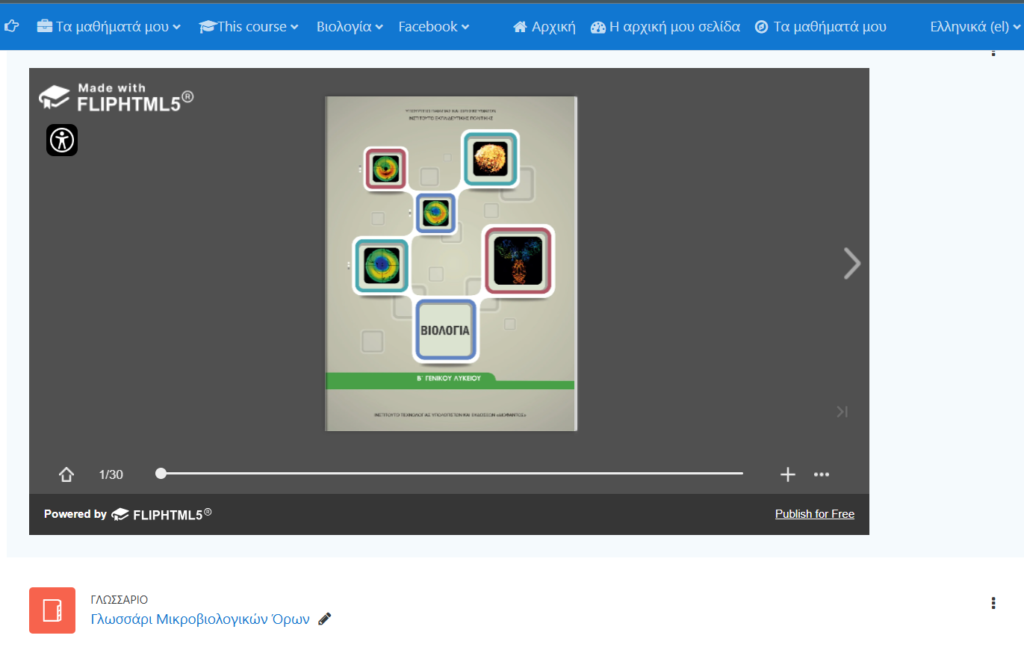Click the Publish for Free link

click(x=814, y=514)
